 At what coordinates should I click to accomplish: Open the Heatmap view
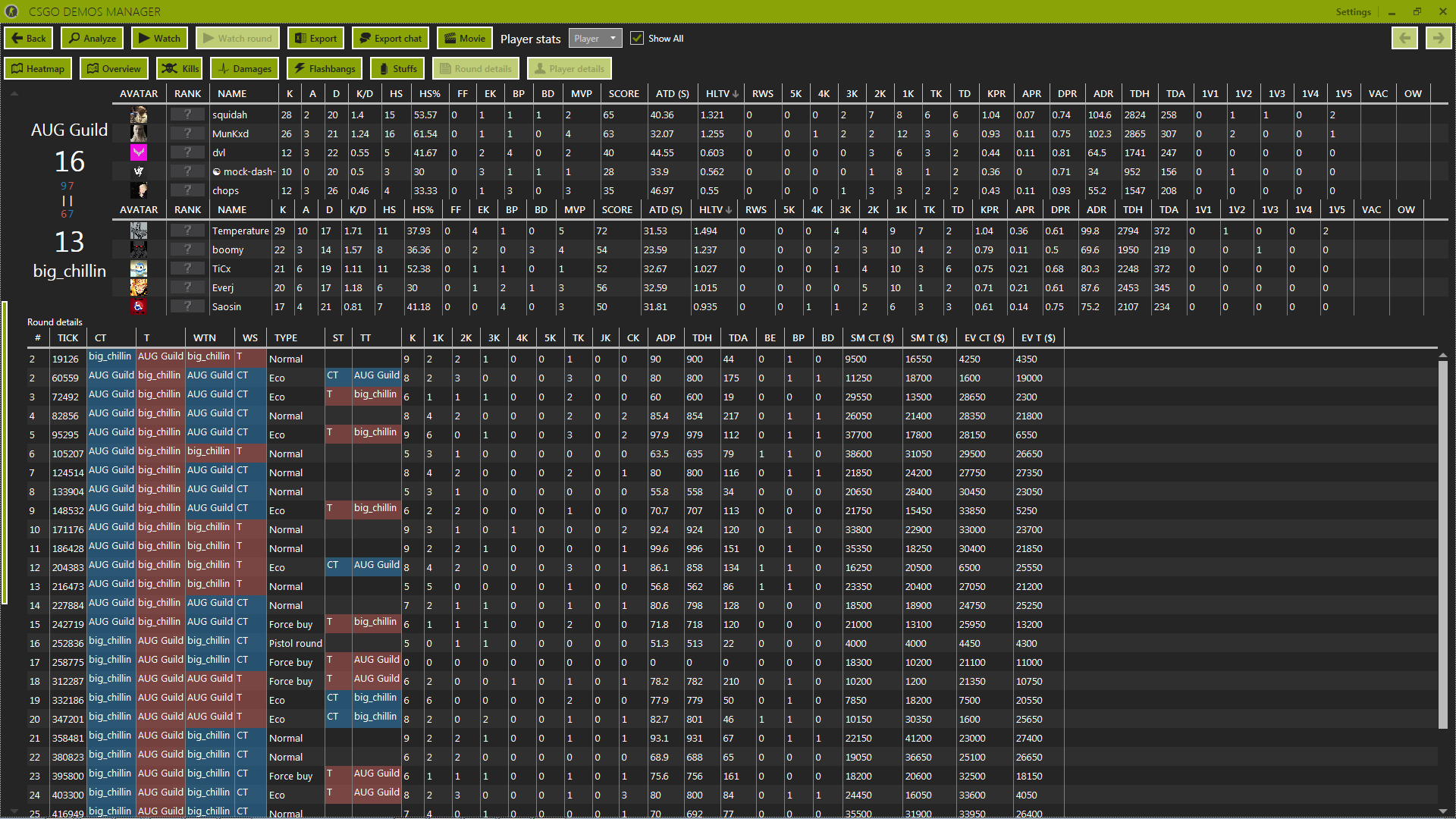click(38, 68)
